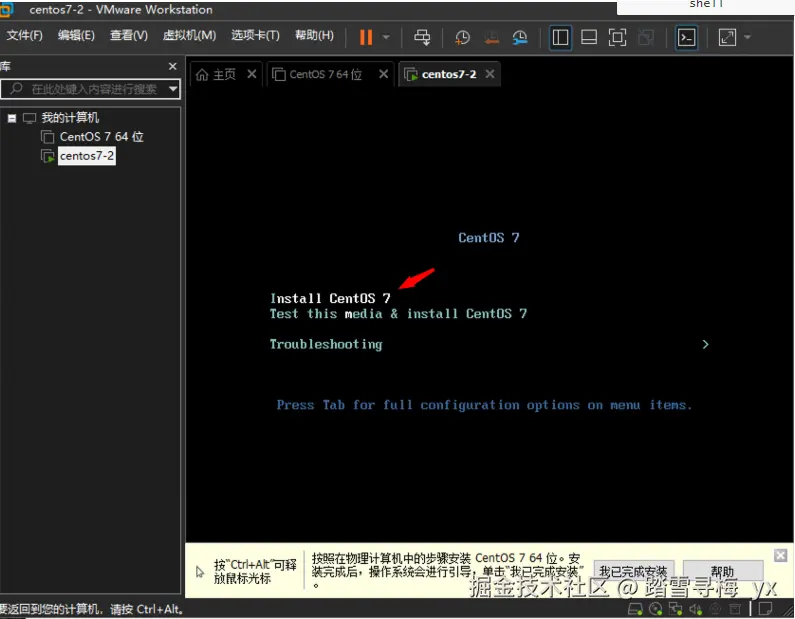Click the CD/DVD drive status icon

point(656,608)
